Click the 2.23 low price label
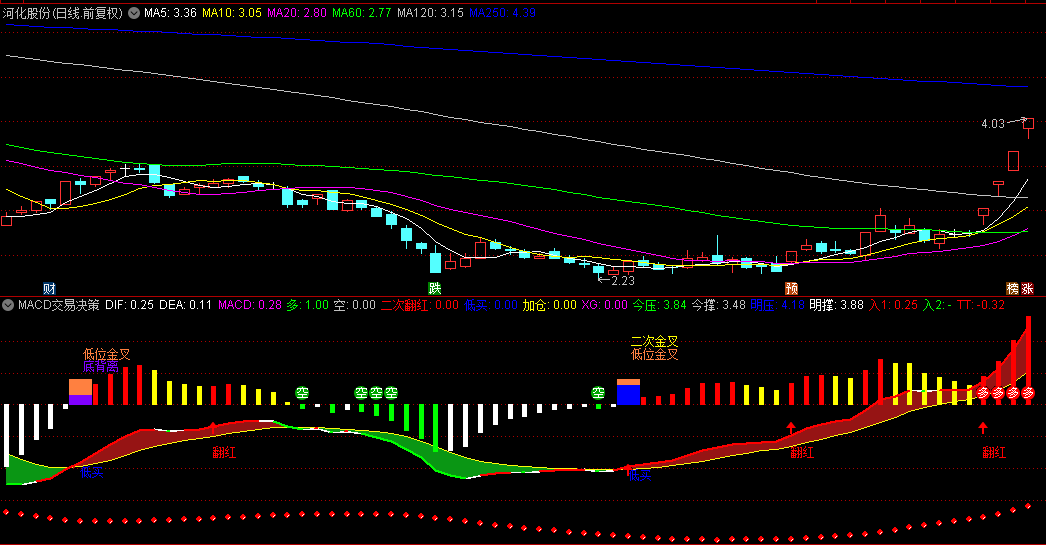This screenshot has width=1046, height=545. (x=623, y=280)
